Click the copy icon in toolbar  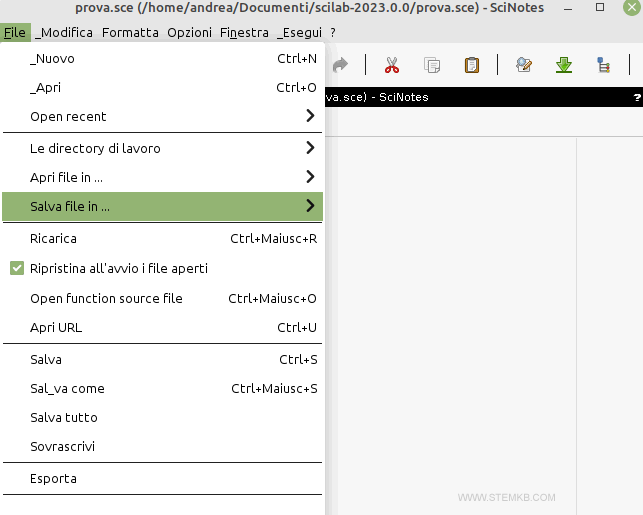click(432, 65)
